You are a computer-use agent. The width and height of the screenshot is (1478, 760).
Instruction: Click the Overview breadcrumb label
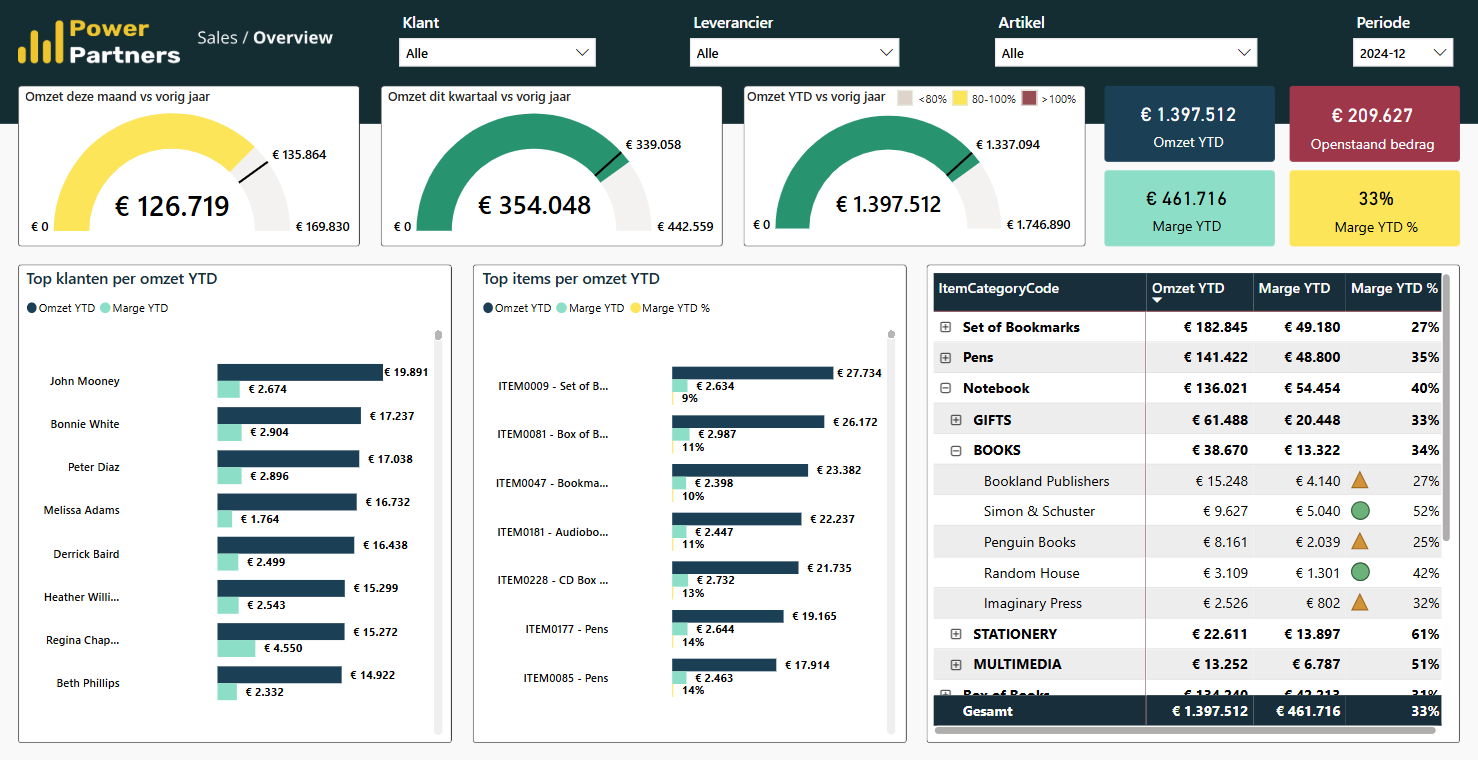point(293,37)
